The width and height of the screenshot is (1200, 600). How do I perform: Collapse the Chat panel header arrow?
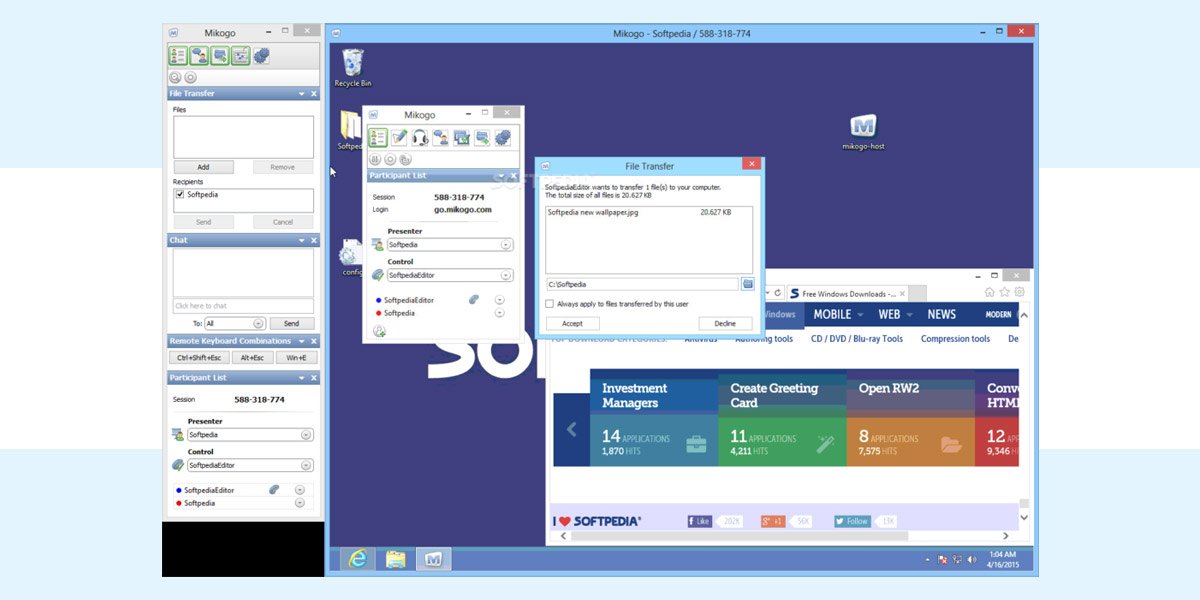[x=301, y=240]
